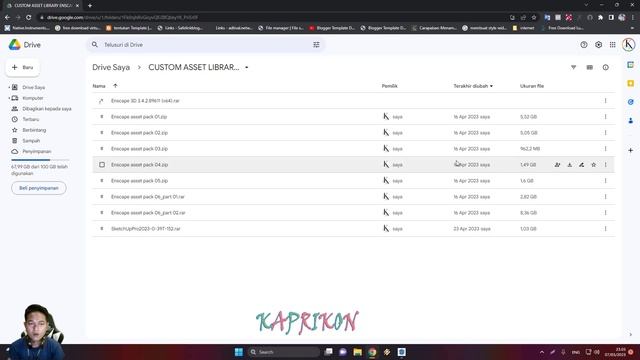The image size is (640, 360).
Task: Click Ukuran file column header
Action: [x=532, y=86]
